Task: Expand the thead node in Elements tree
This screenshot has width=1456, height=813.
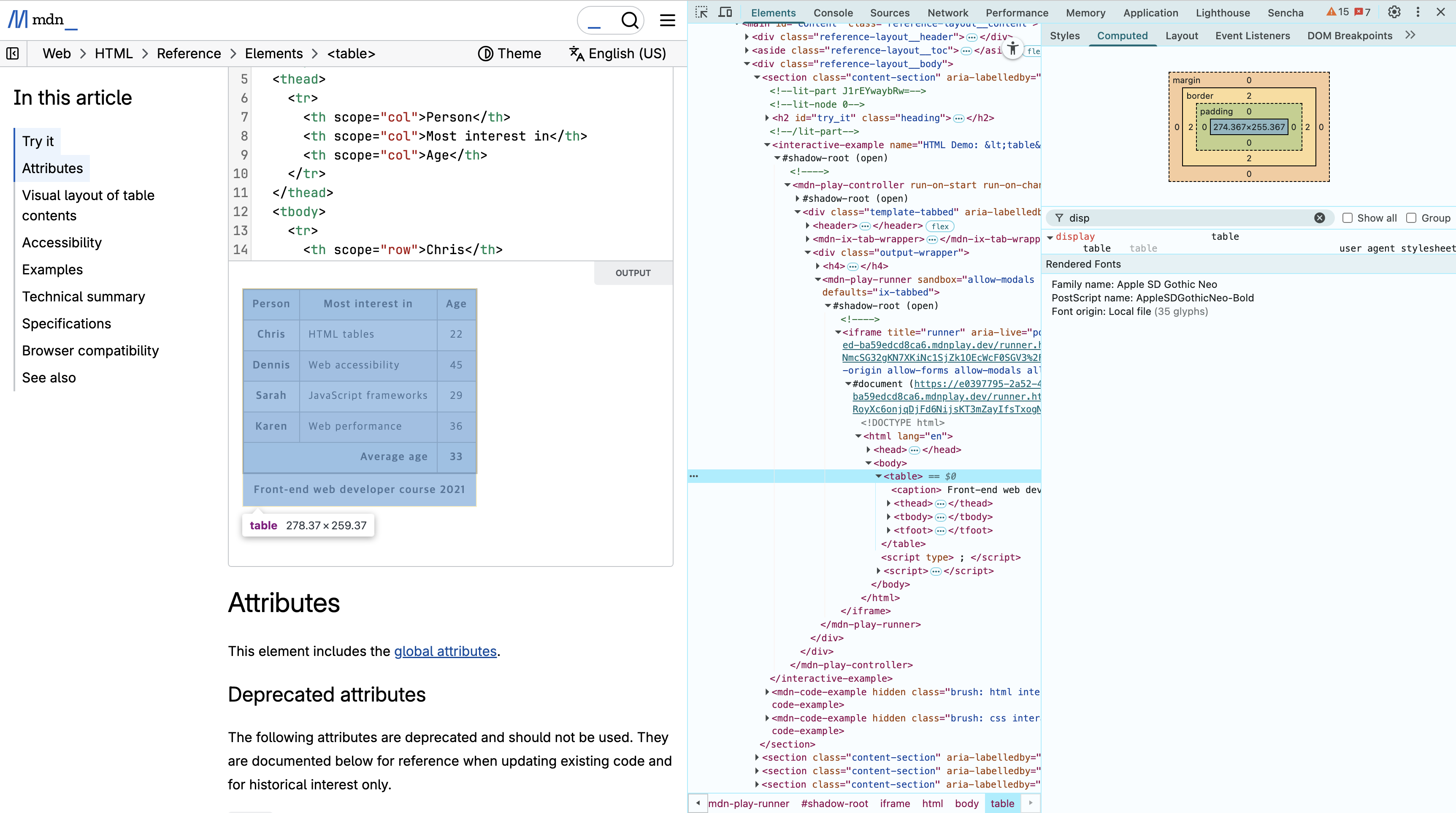Action: [x=888, y=503]
